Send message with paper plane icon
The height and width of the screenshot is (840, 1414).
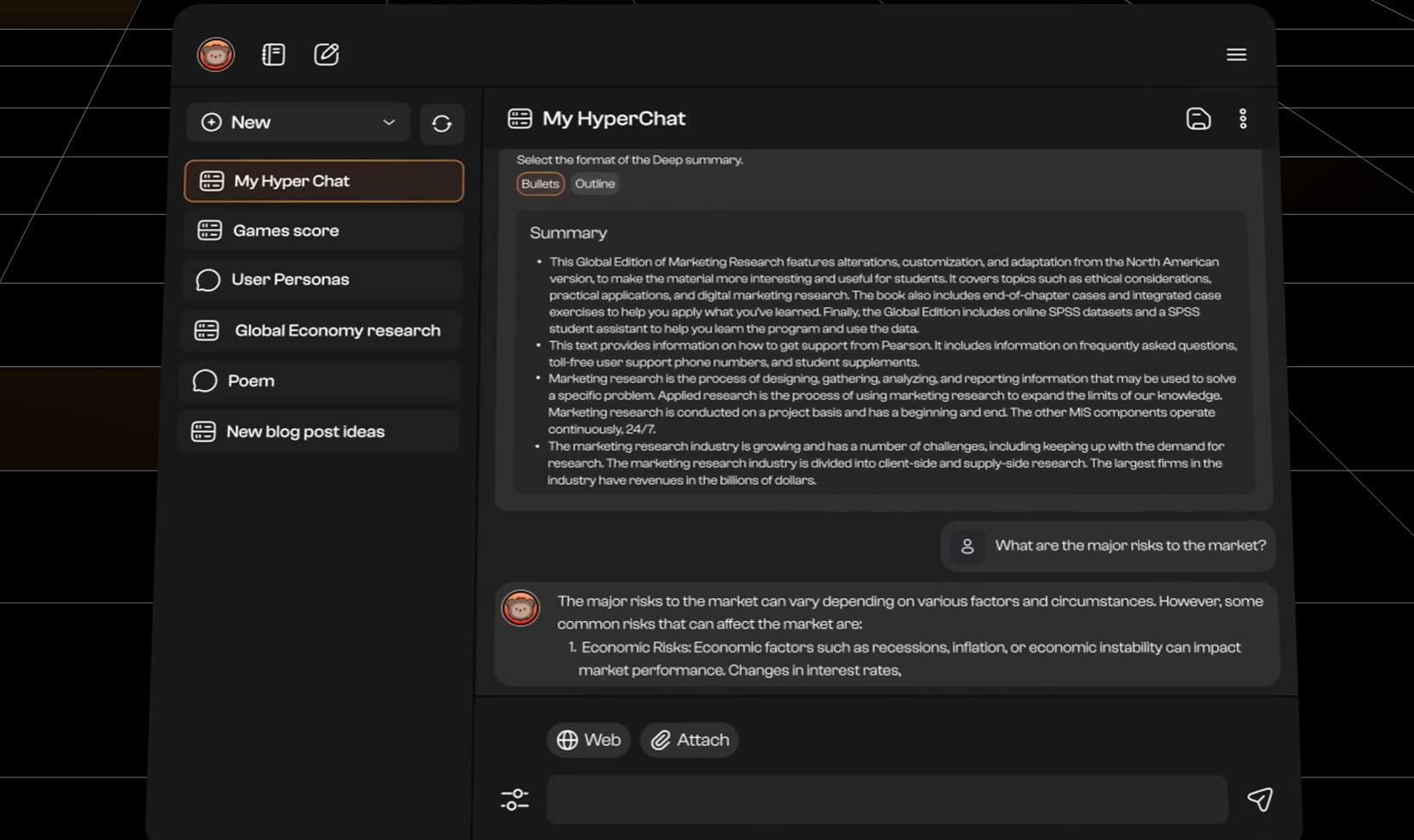coord(1259,799)
